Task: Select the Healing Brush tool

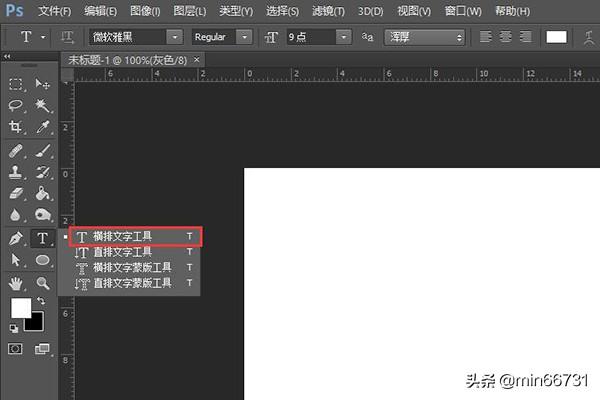Action: pyautogui.click(x=15, y=151)
